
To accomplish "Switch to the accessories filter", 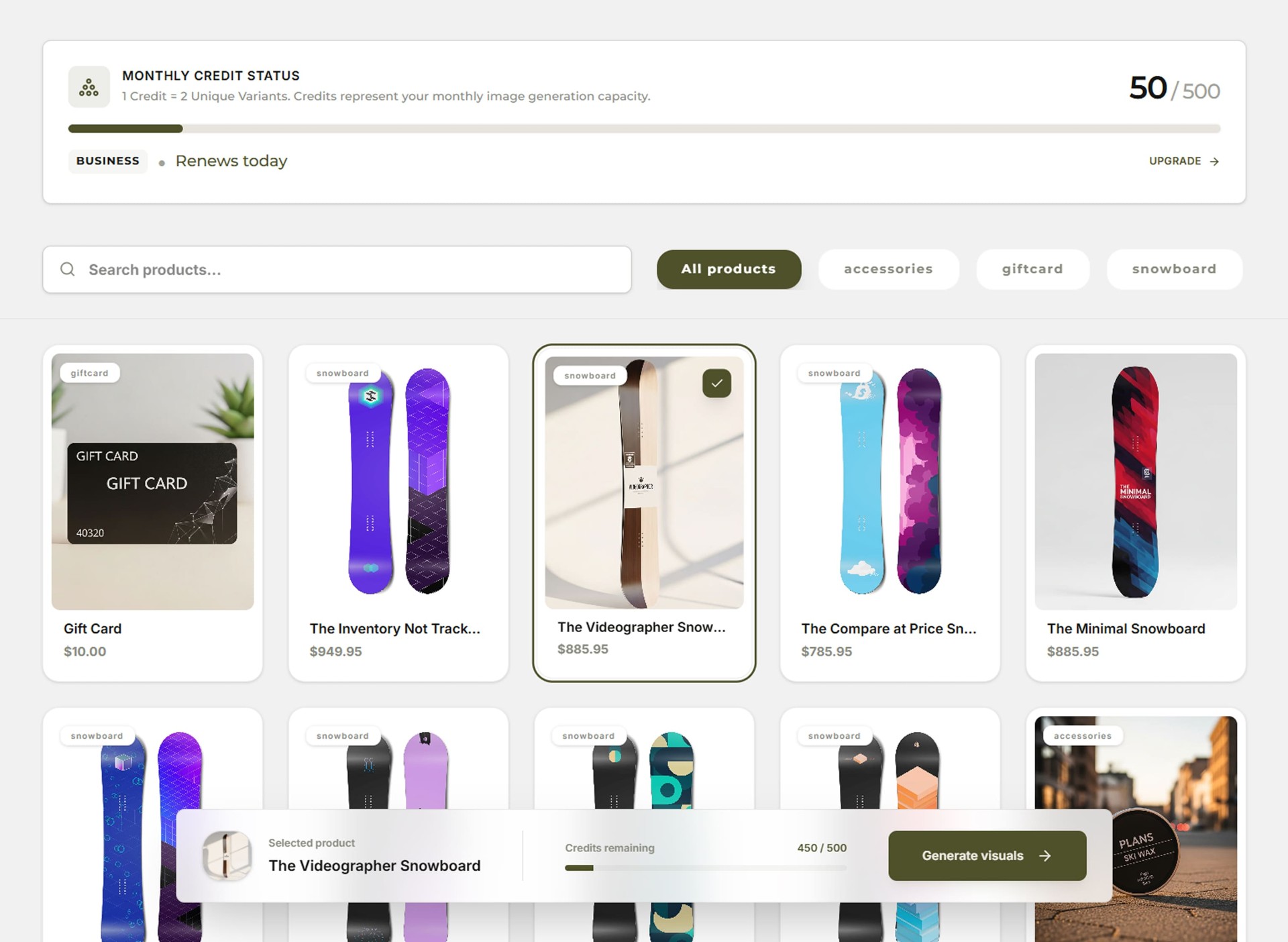I will coord(888,269).
